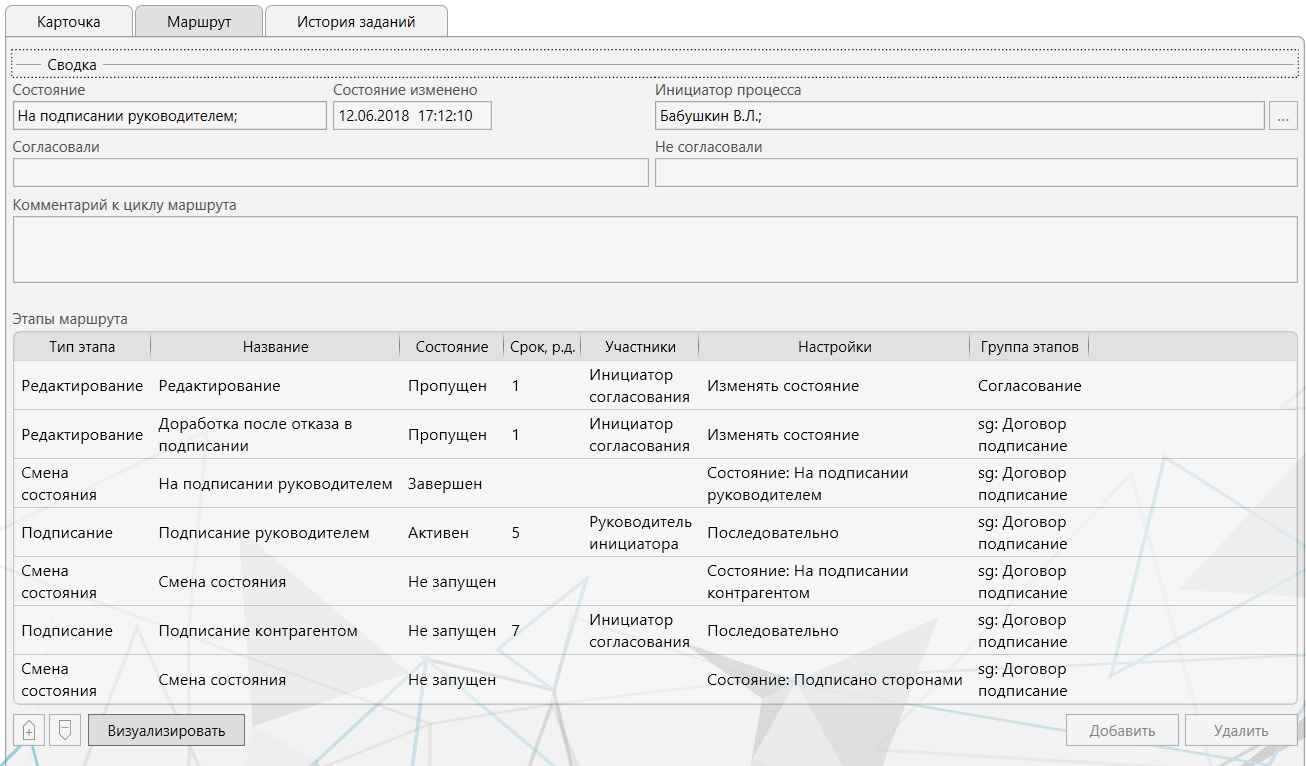Open the История заданий tab
Screen dimensions: 1306x766
pyautogui.click(x=356, y=22)
